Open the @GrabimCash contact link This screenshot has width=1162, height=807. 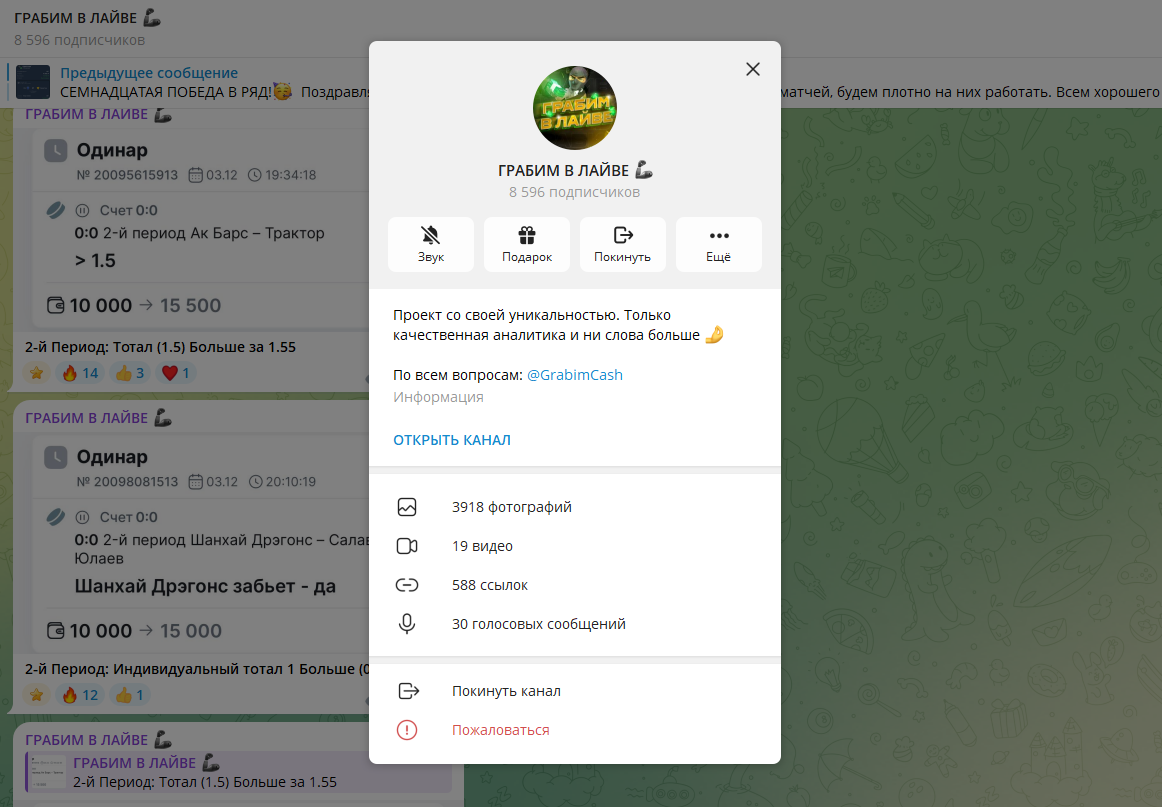pos(574,375)
